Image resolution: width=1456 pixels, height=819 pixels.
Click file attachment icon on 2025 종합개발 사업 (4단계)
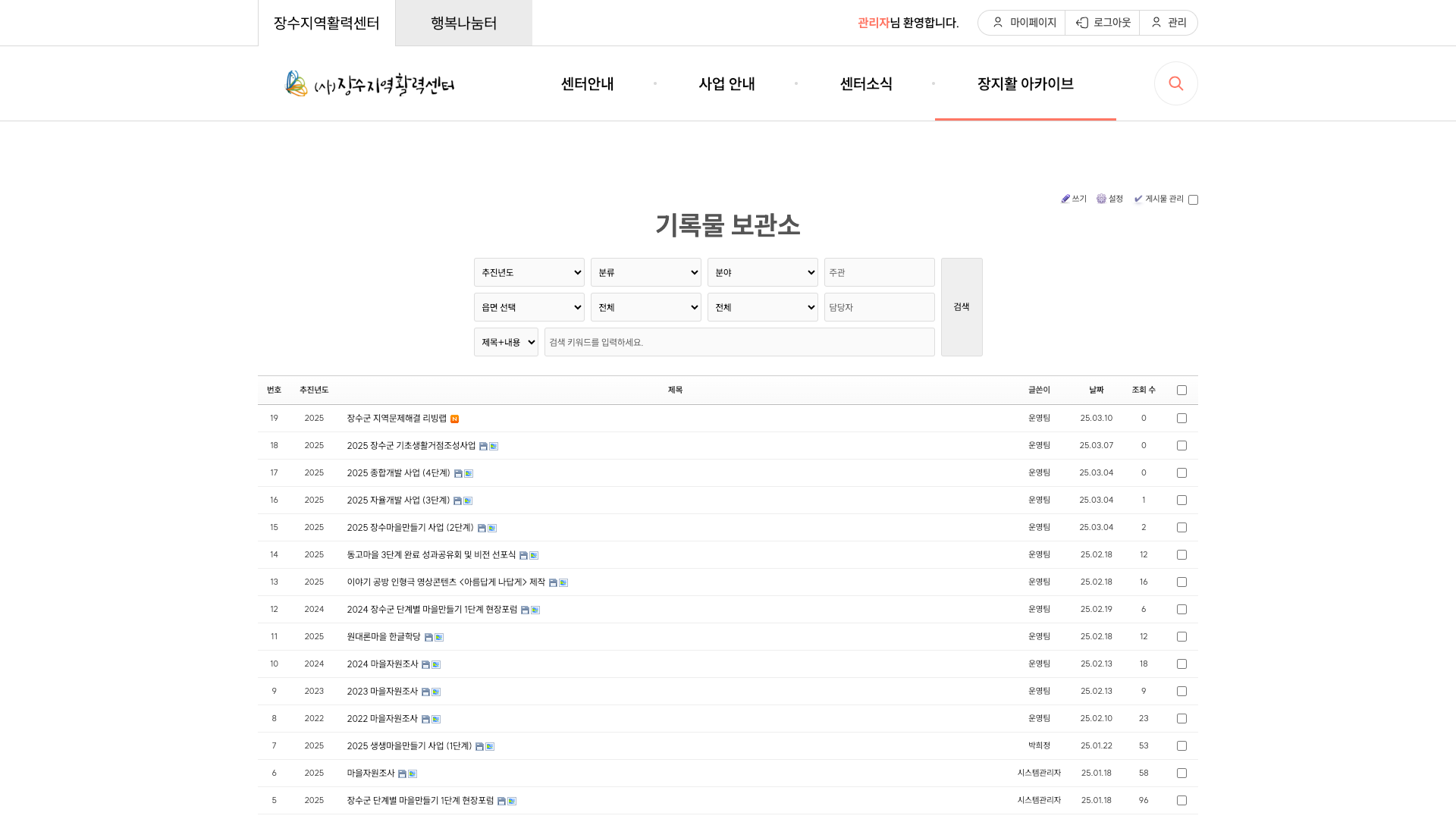458,473
